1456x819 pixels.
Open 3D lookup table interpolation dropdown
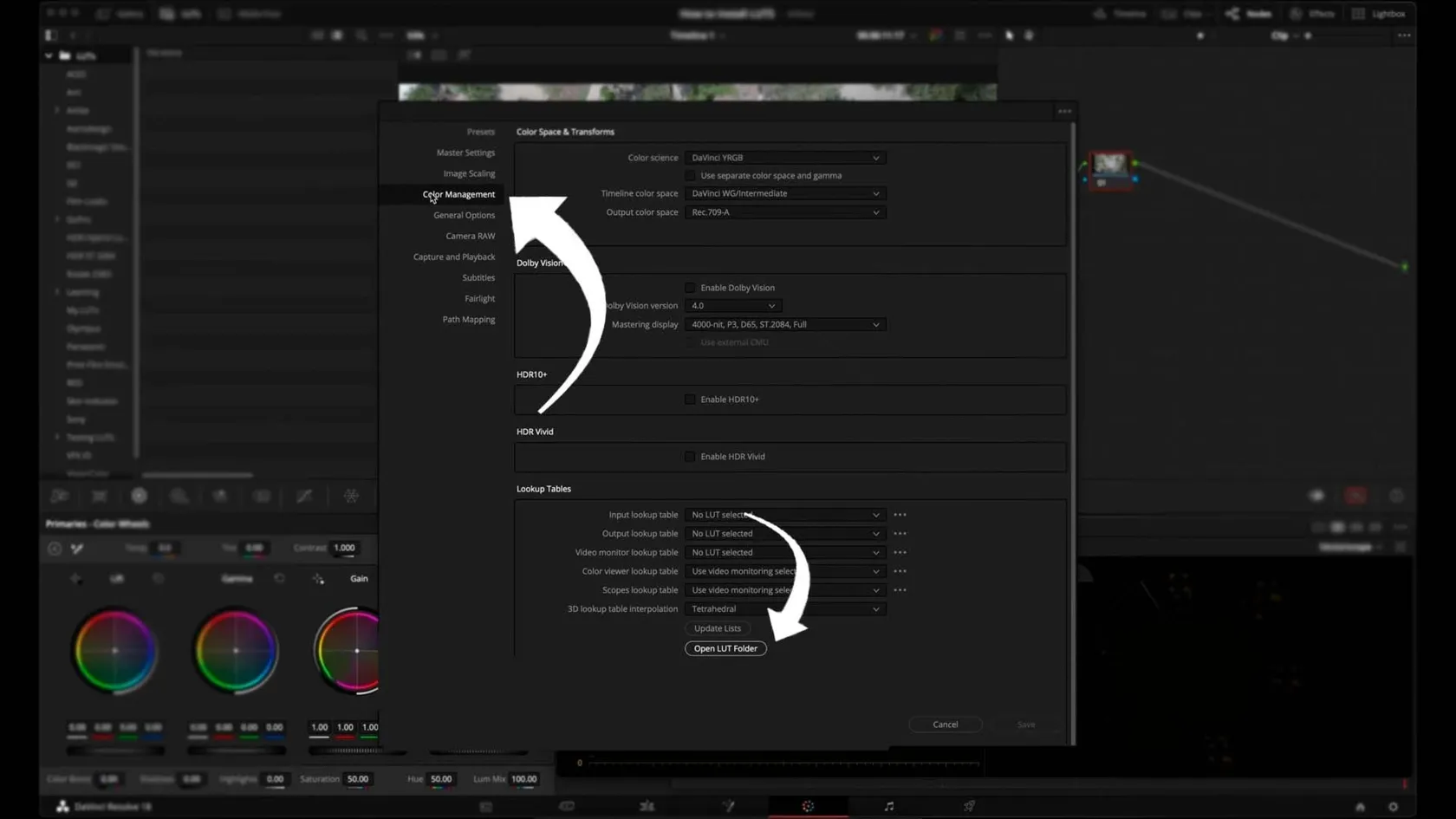(x=784, y=609)
